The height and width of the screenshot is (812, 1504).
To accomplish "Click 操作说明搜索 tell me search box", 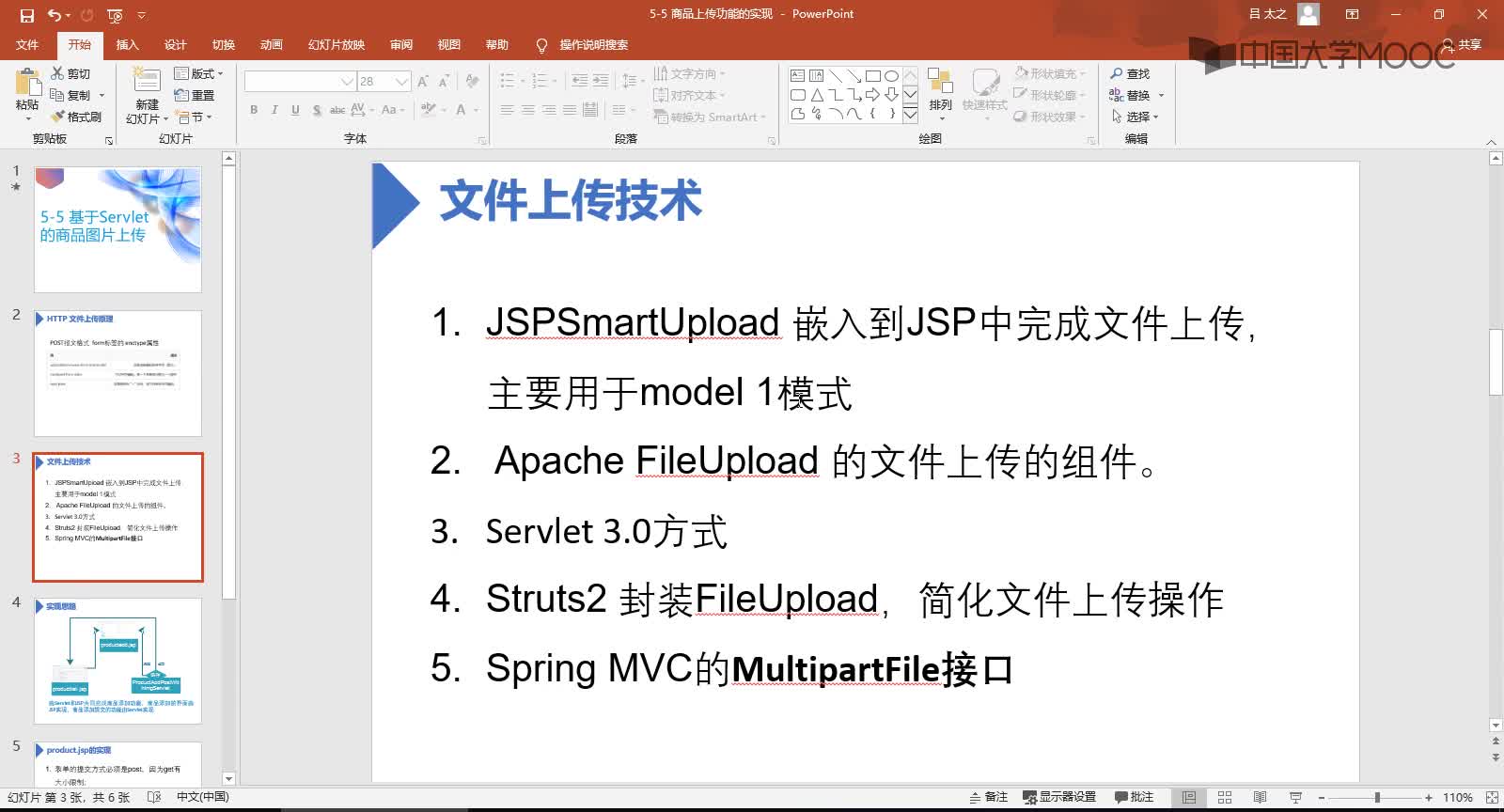I will pos(582,44).
